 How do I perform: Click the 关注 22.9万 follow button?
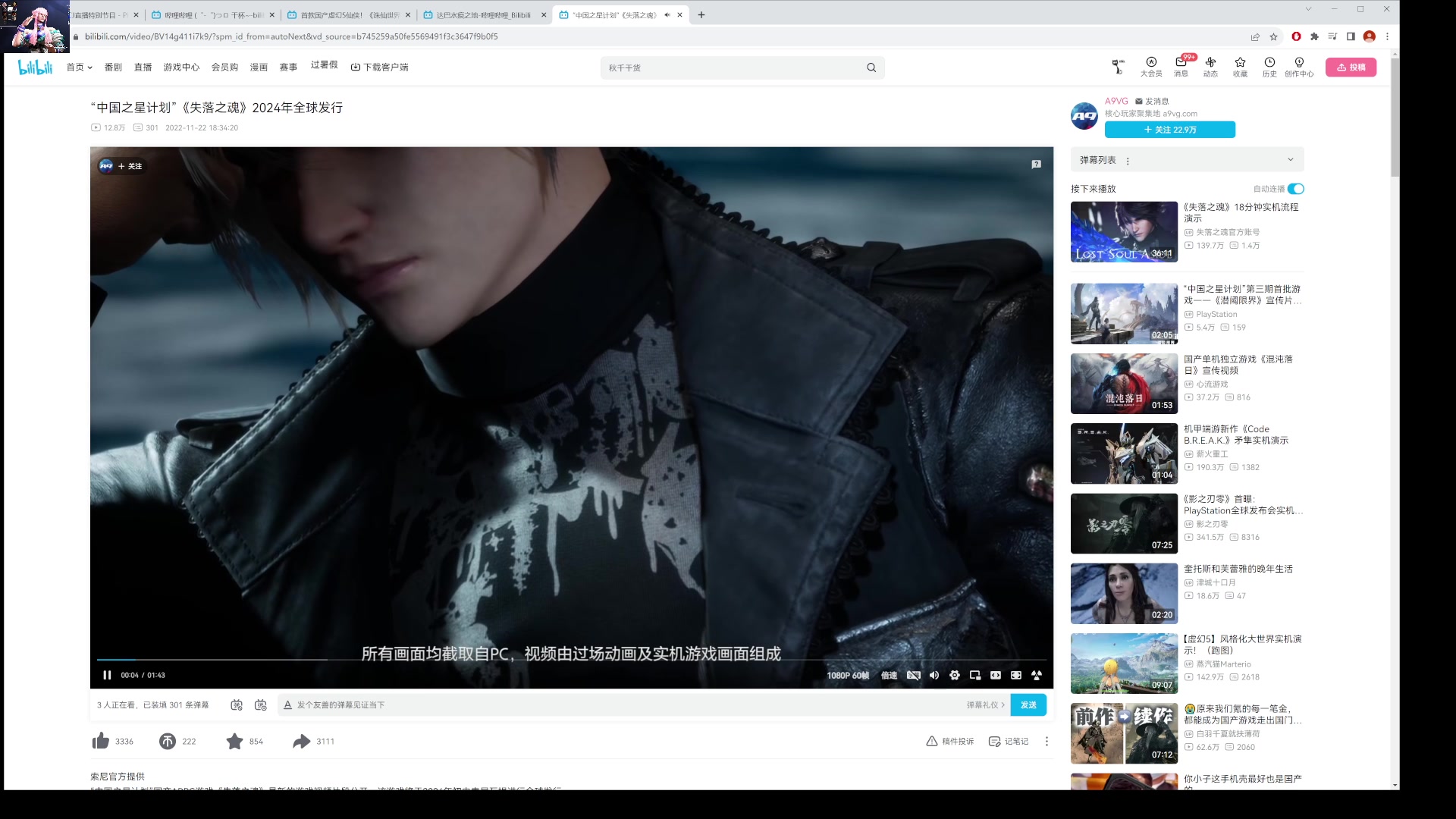pyautogui.click(x=1172, y=129)
